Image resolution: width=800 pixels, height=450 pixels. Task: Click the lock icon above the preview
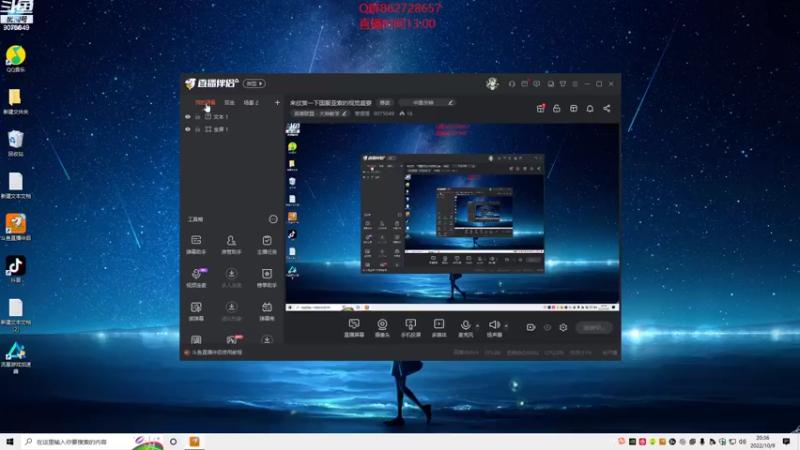coord(557,108)
